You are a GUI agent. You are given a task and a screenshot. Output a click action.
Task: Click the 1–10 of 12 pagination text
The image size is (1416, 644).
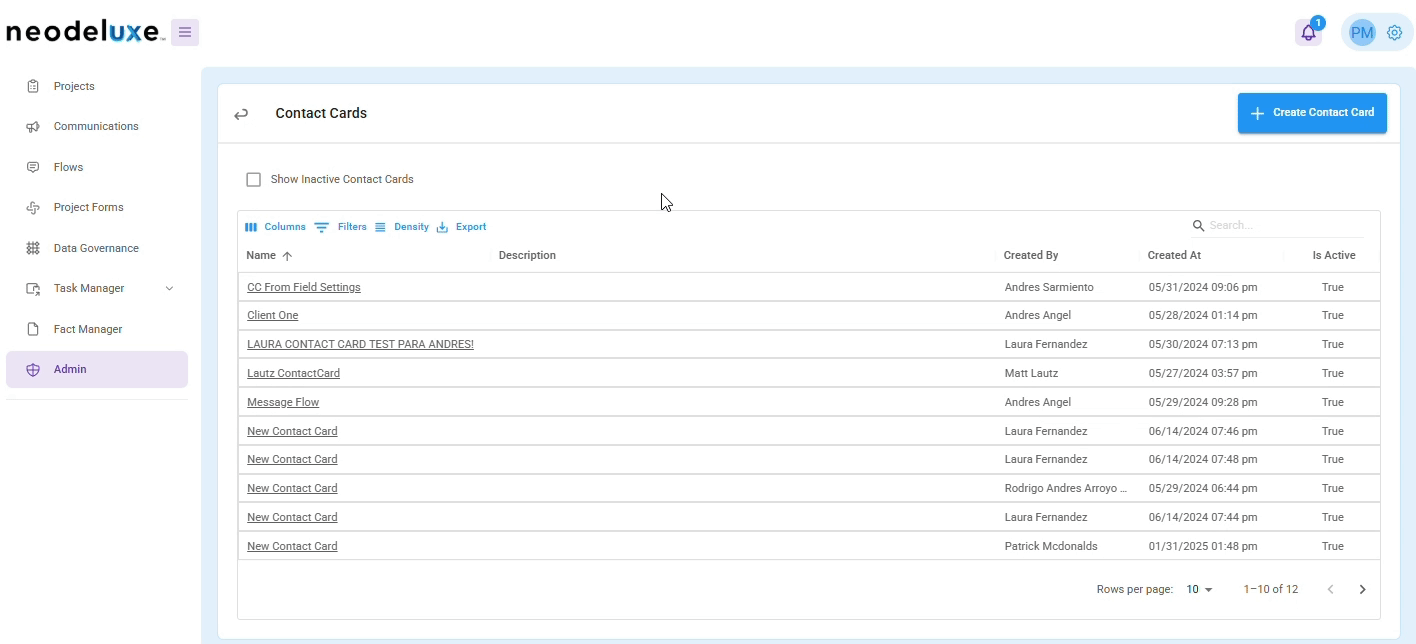(x=1271, y=589)
